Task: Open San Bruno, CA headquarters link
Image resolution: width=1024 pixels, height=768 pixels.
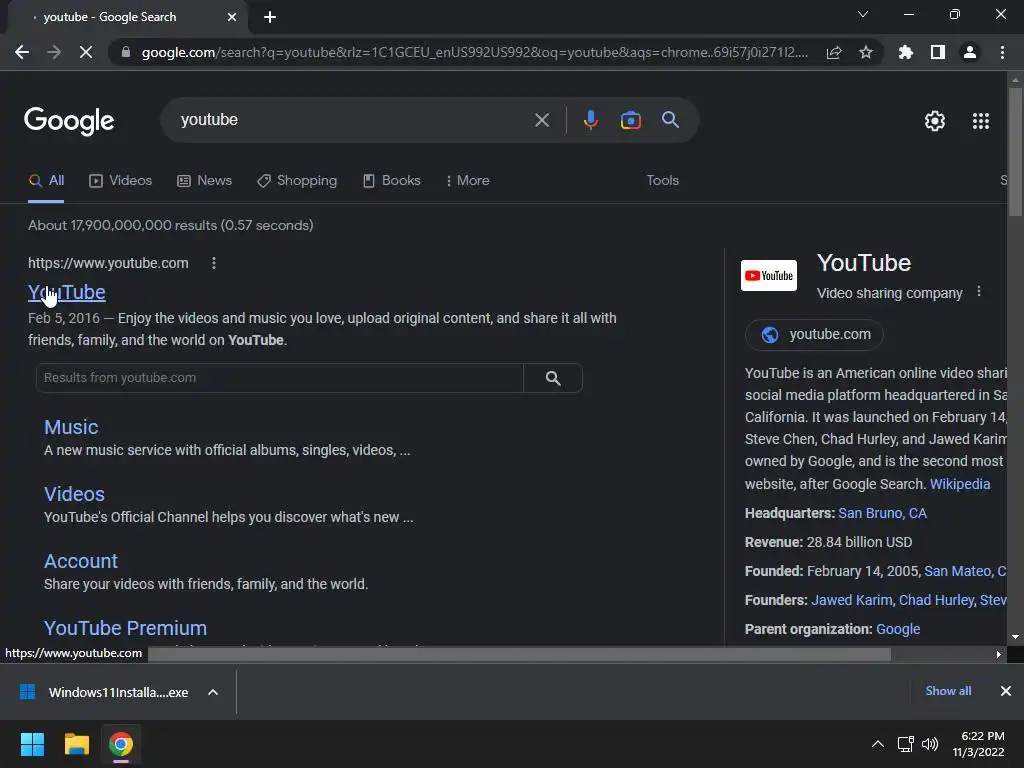Action: click(x=882, y=513)
